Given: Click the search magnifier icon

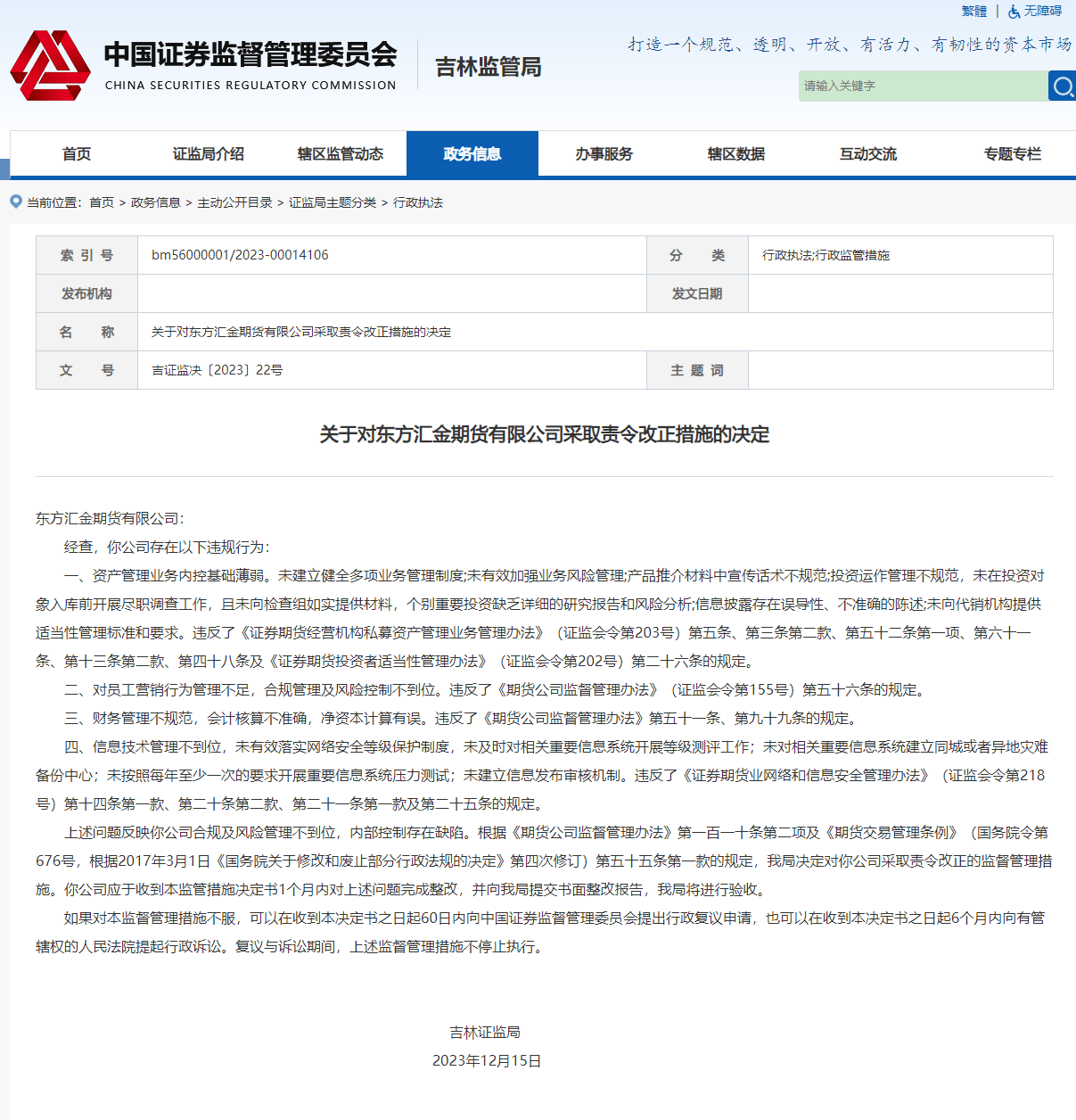Looking at the screenshot, I should click(1063, 86).
